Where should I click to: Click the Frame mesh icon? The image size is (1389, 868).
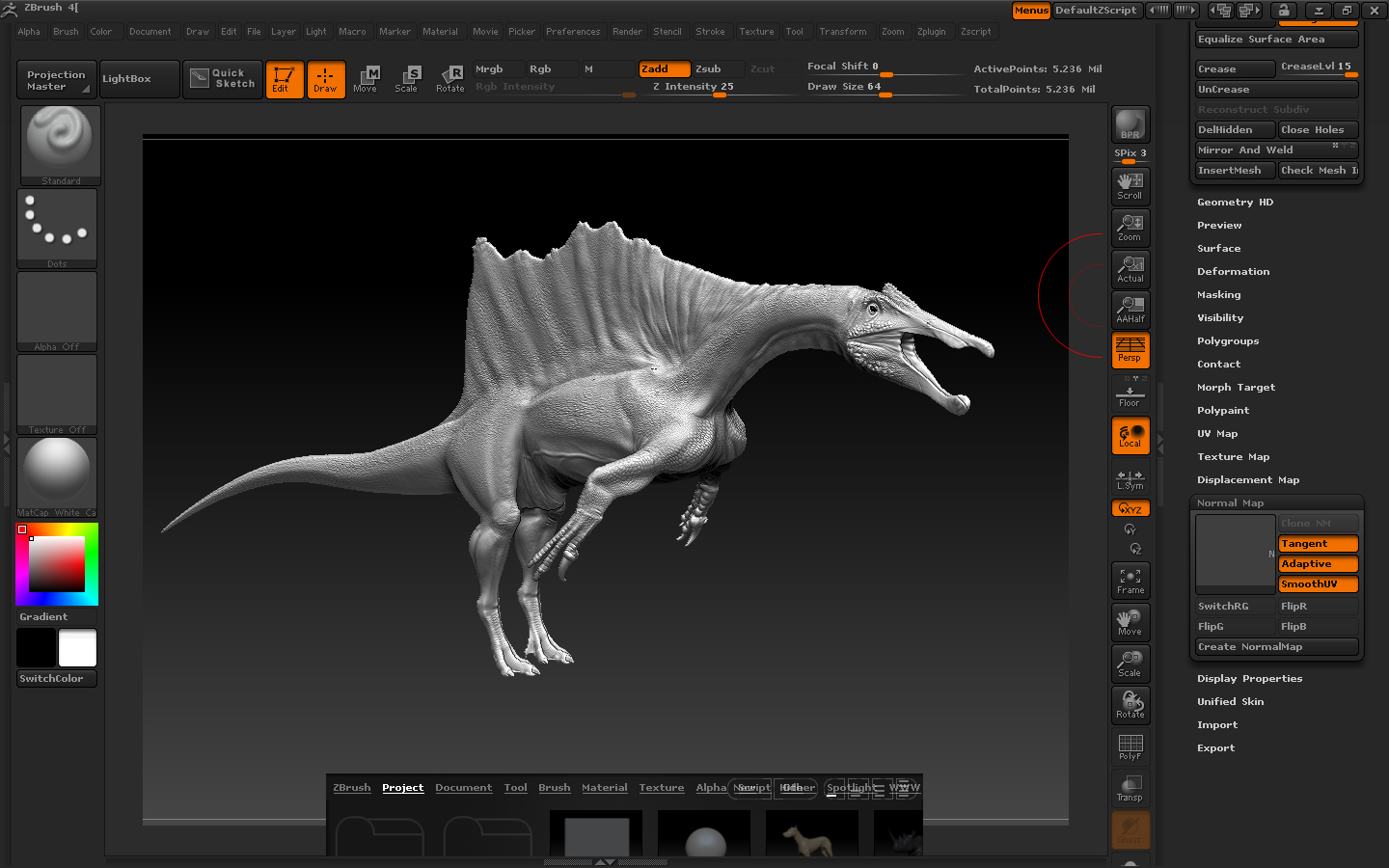click(1130, 581)
